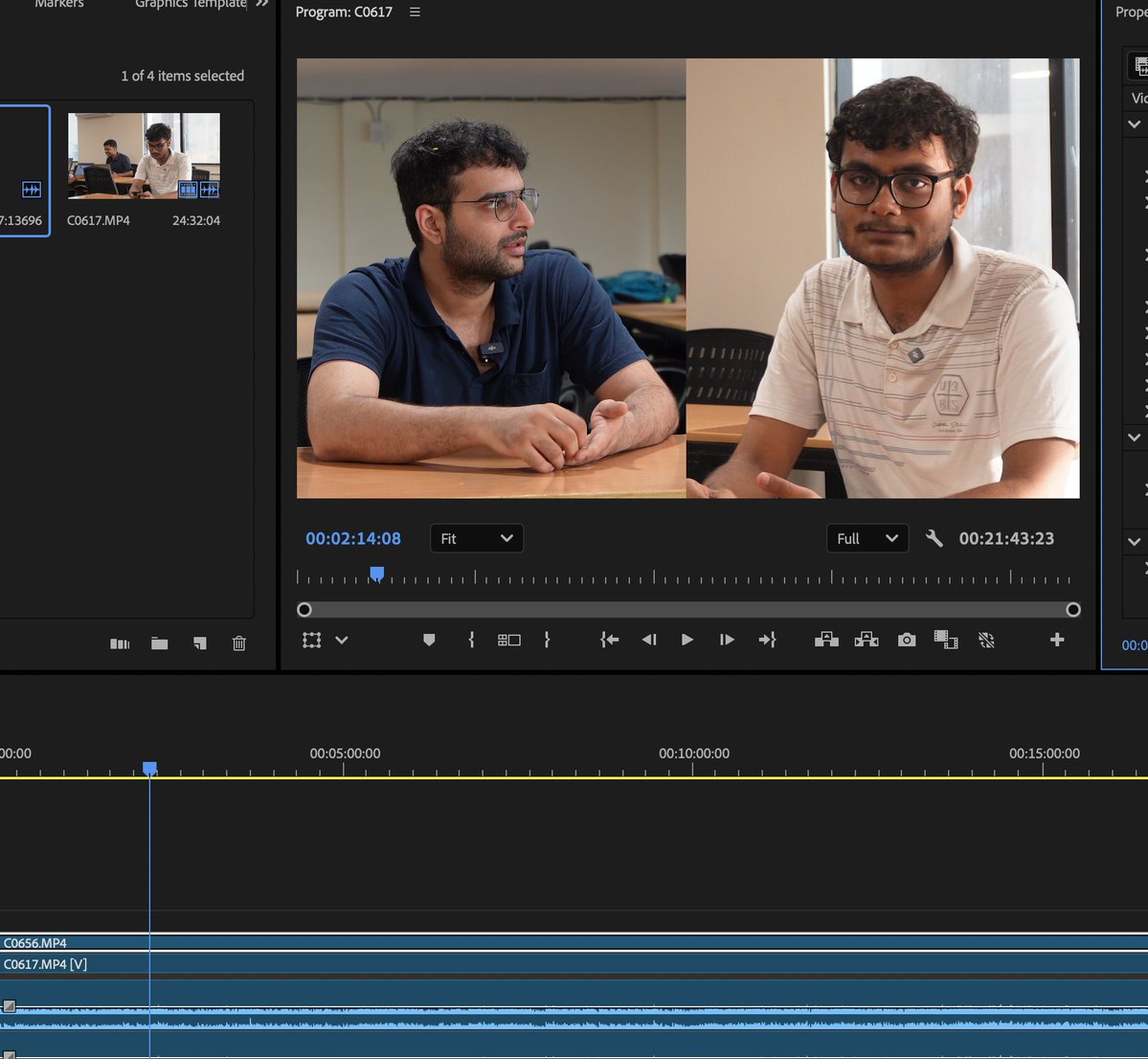Toggle the Proxies icon in Program monitor
Screen dimensions: 1148x1059
(986, 640)
